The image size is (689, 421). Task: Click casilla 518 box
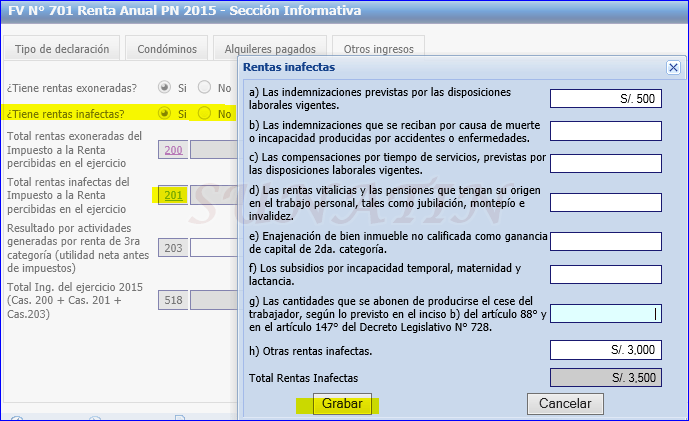[x=173, y=300]
